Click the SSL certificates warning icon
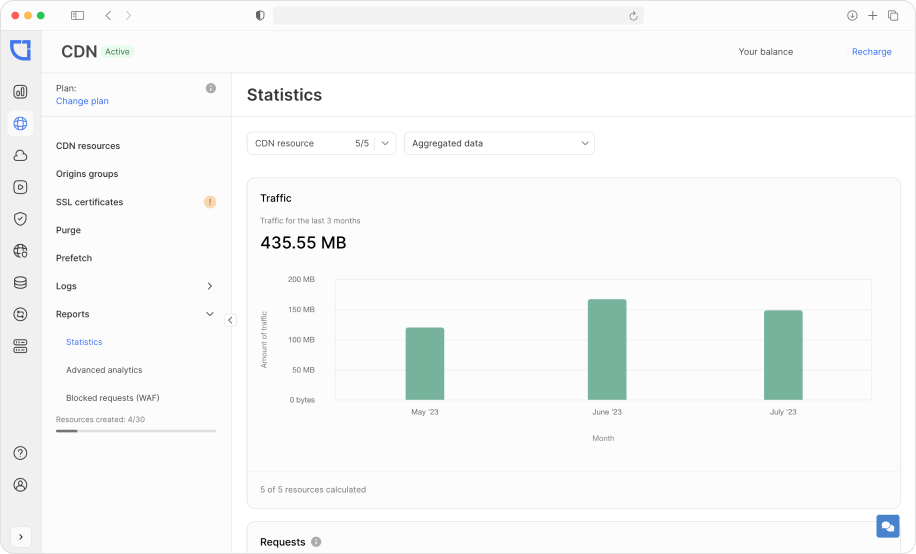The width and height of the screenshot is (916, 554). point(210,202)
